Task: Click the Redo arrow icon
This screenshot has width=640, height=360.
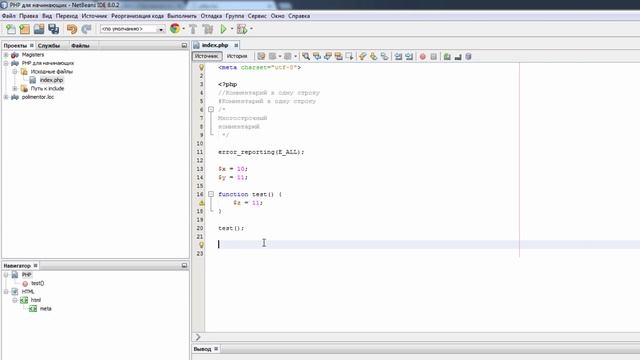Action: [86, 29]
